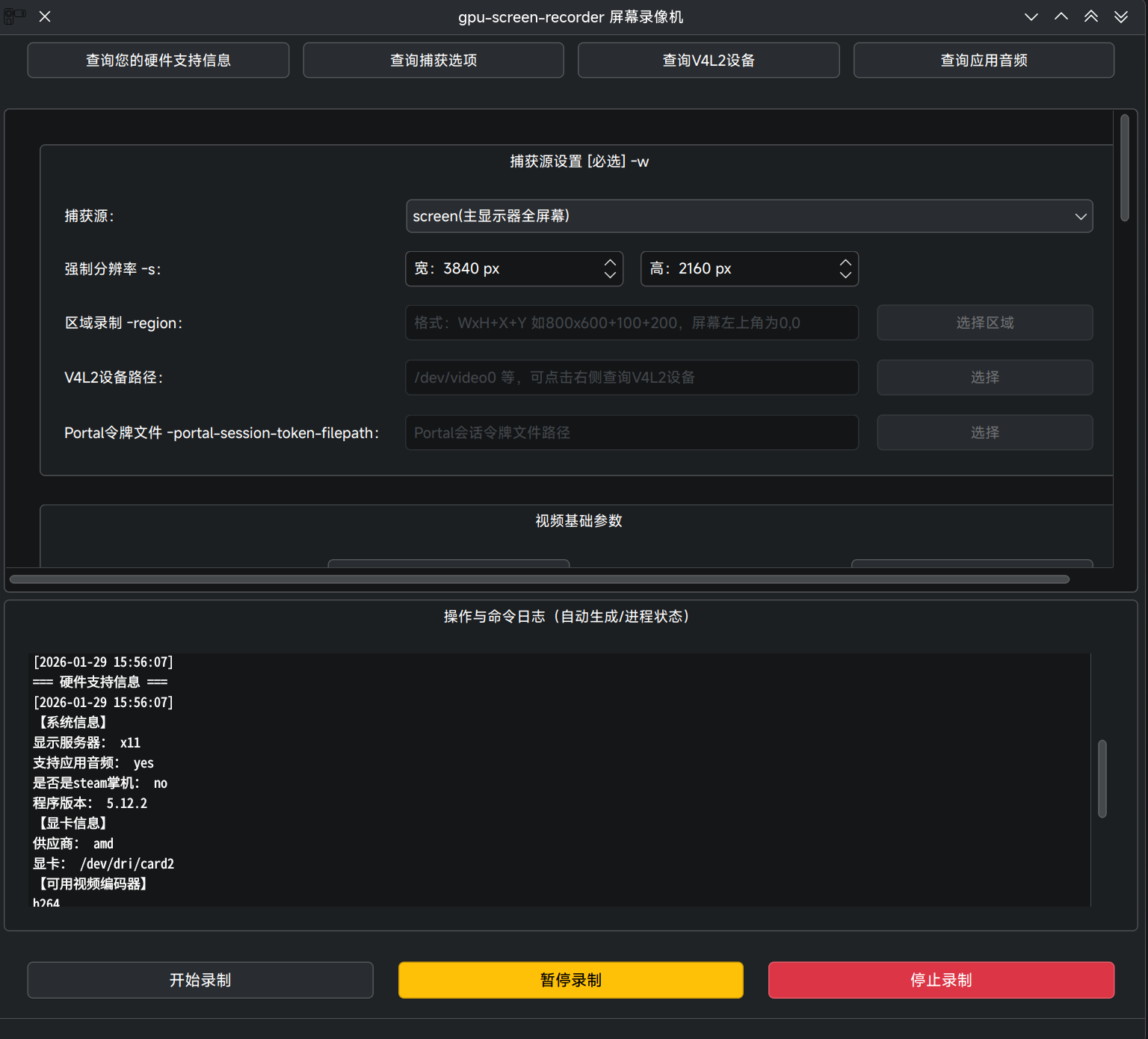Click the 区域录制 region format input field
This screenshot has height=1039, width=1148.
click(632, 322)
